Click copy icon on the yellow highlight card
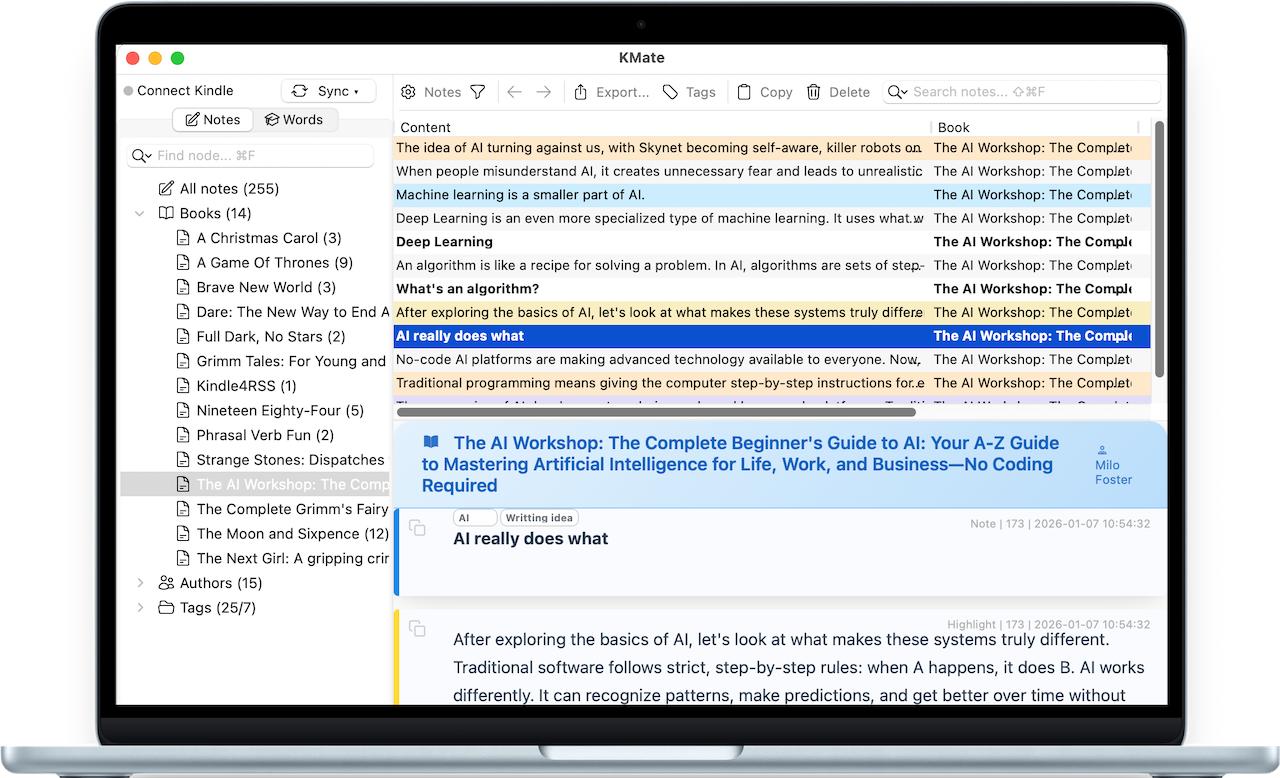The width and height of the screenshot is (1280, 778). (x=417, y=628)
